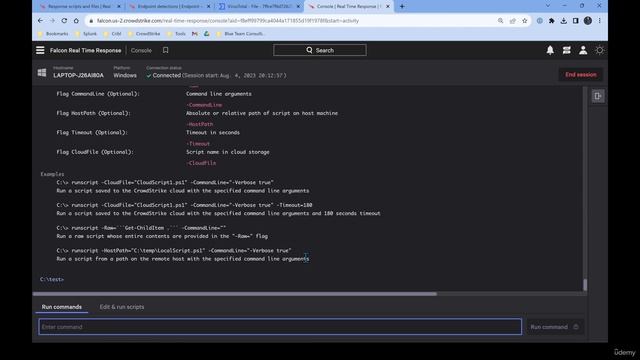Focus the Enter command input field
The height and width of the screenshot is (360, 640).
tap(280, 327)
